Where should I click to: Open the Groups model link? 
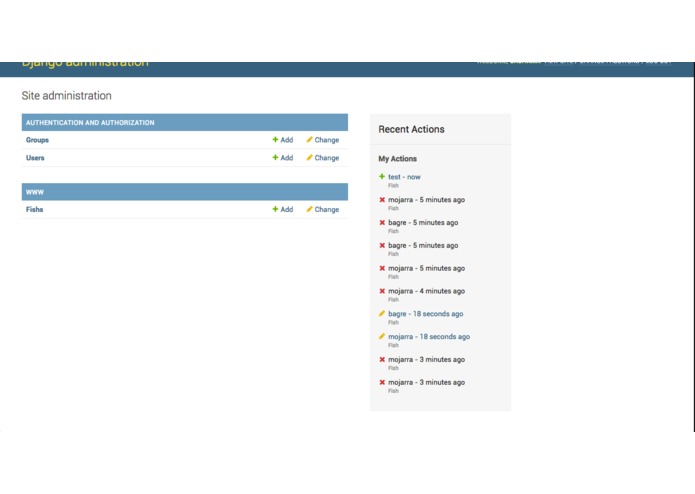click(37, 140)
